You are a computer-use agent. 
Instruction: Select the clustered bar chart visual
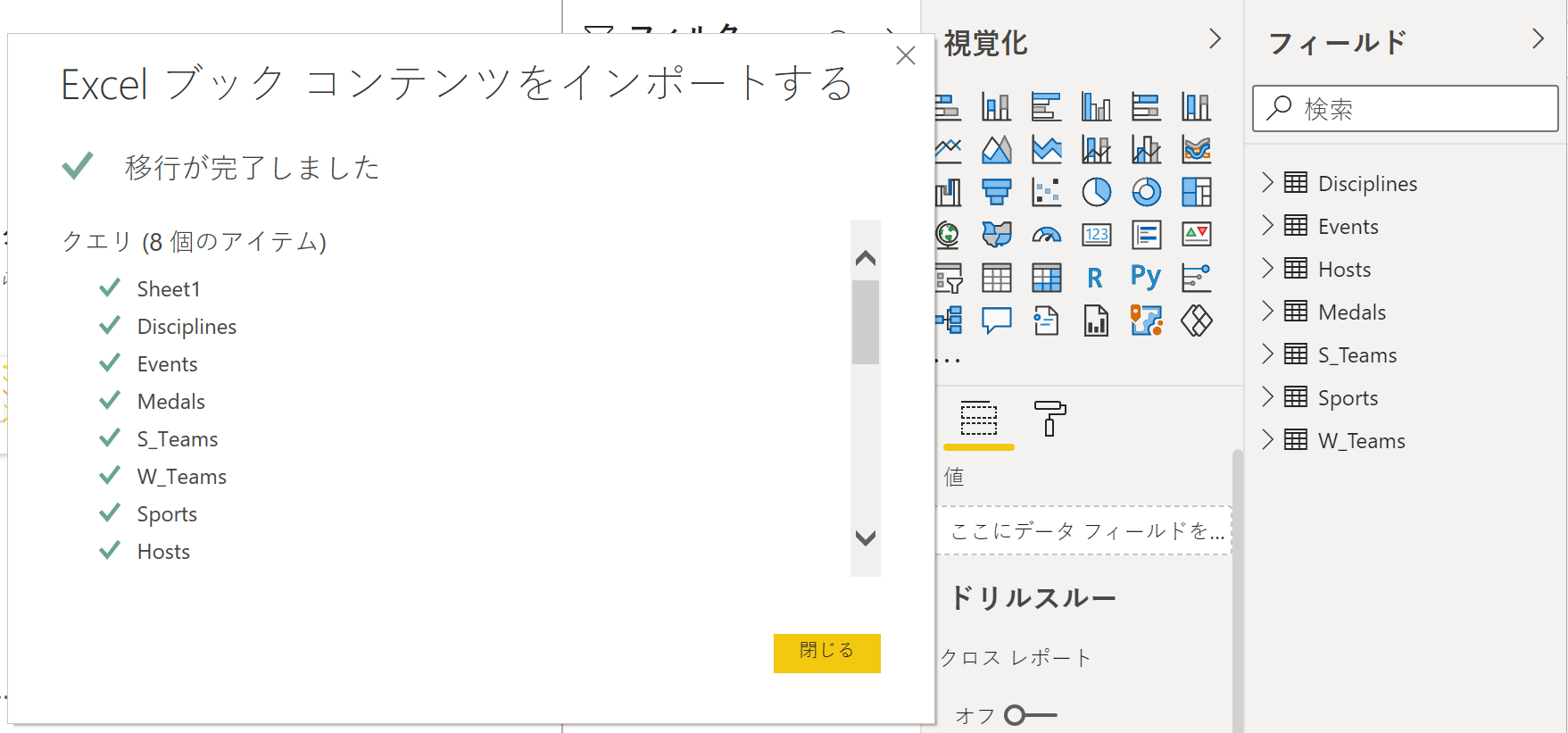(x=1047, y=107)
